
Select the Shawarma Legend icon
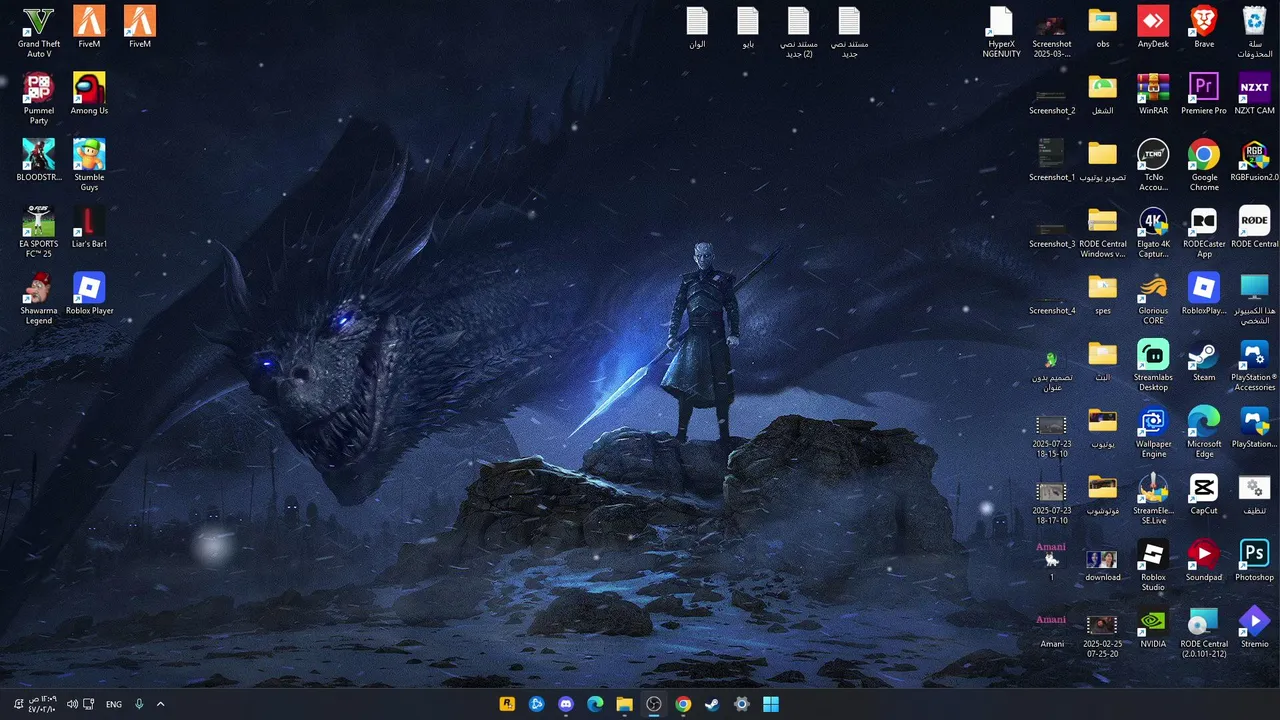[x=39, y=298]
